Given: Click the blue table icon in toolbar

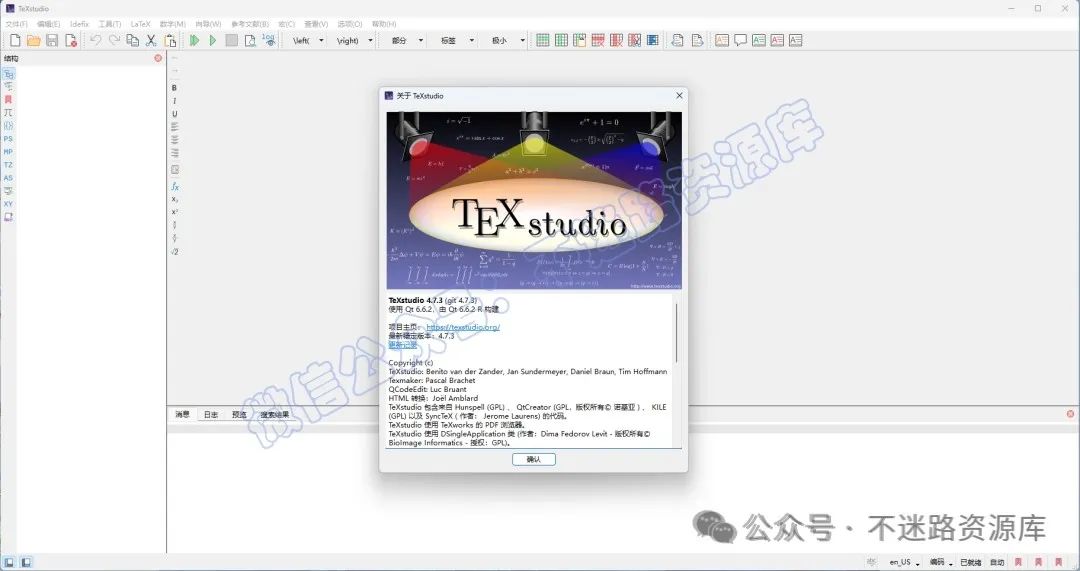Looking at the screenshot, I should [652, 41].
